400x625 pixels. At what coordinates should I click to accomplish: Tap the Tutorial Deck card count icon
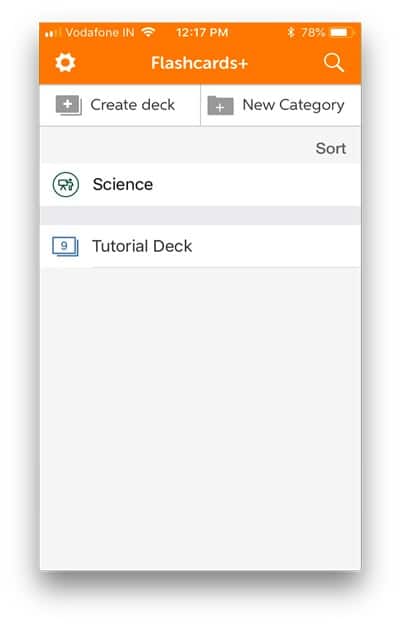65,246
